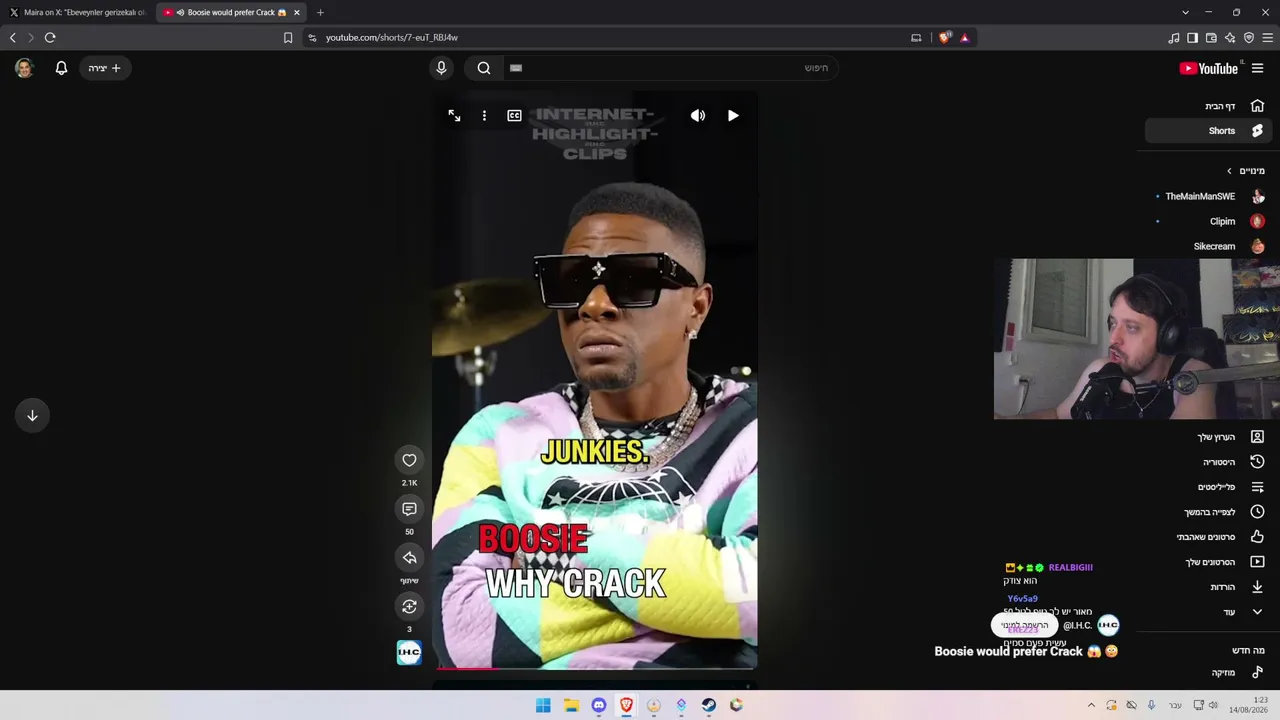1280x720 pixels.
Task: Go back to the previous page
Action: point(13,38)
